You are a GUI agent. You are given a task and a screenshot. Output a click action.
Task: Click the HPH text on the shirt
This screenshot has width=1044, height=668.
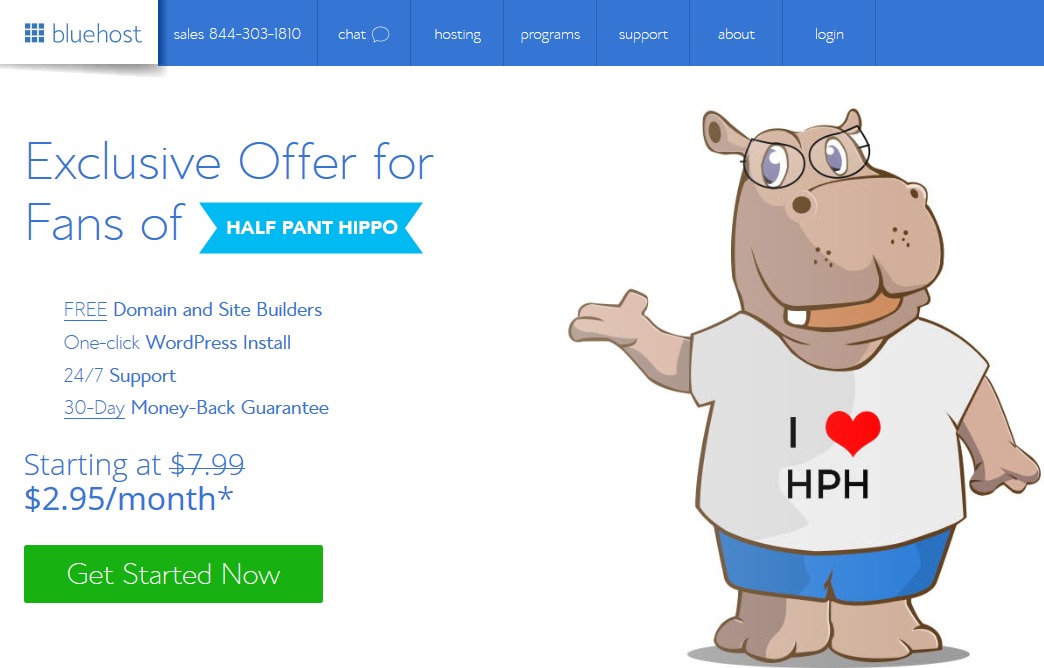point(828,484)
